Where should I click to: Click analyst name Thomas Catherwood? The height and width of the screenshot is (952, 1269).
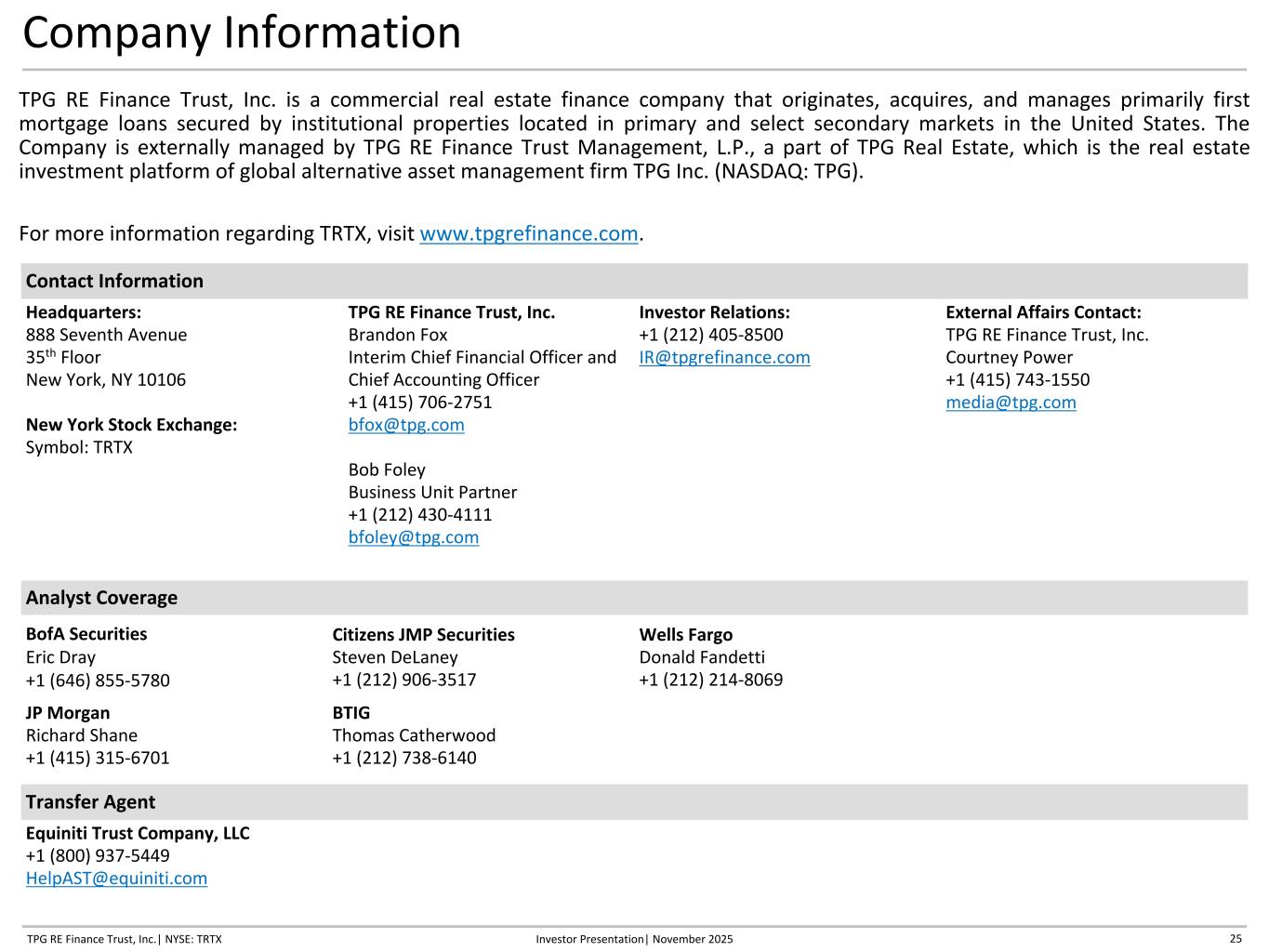tap(414, 735)
